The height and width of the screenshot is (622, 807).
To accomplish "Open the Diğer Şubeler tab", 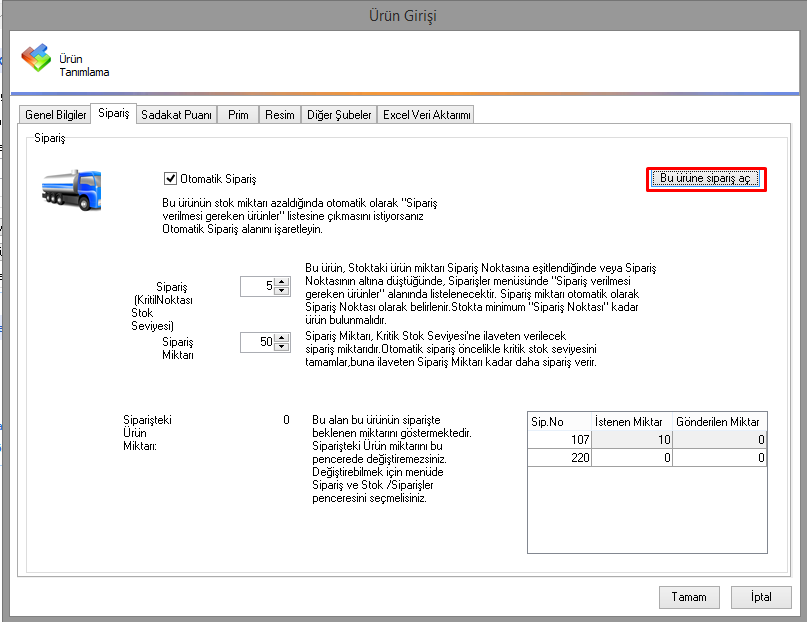I will [x=340, y=115].
